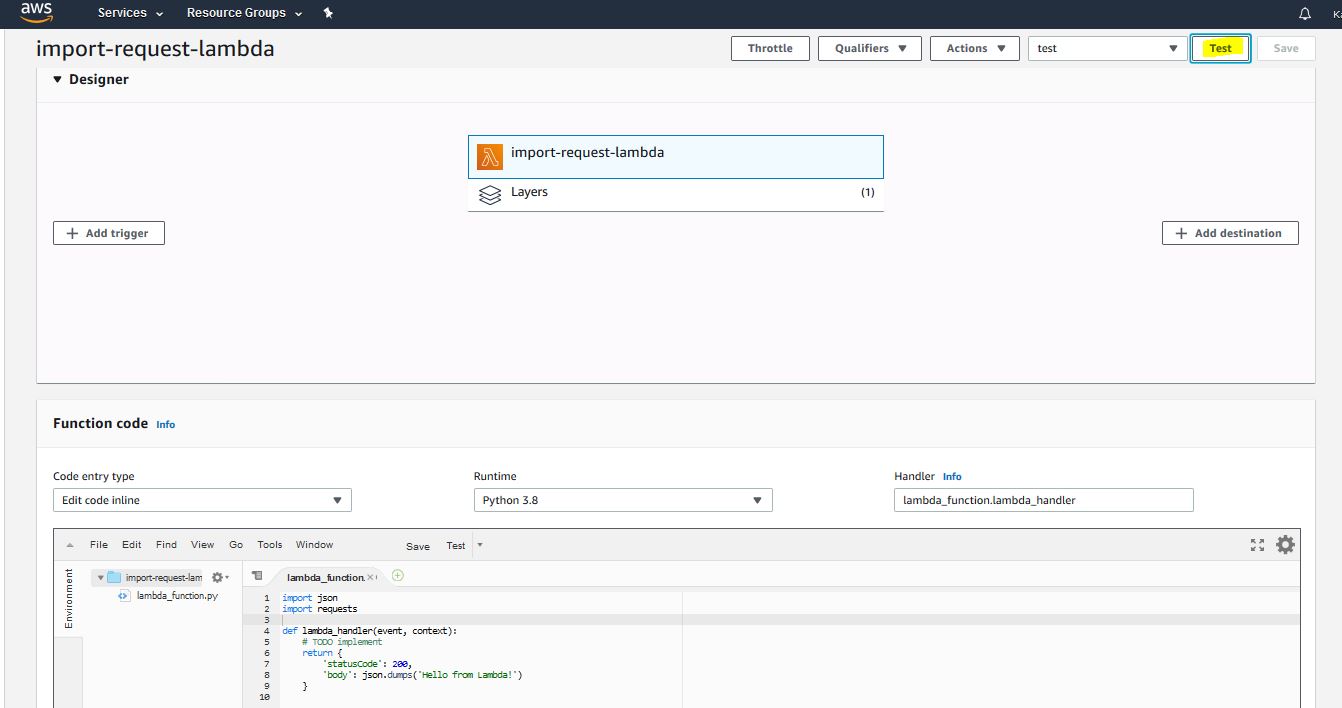Viewport: 1342px width, 708px height.
Task: Open the File menu in editor
Action: [98, 545]
